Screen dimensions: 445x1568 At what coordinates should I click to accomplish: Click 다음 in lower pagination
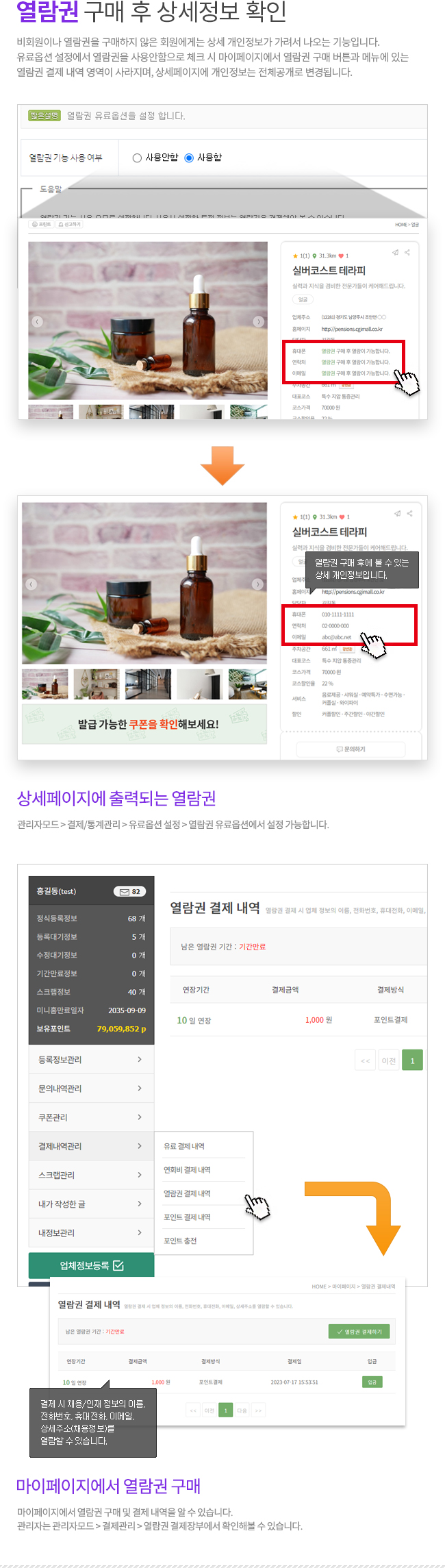(242, 1410)
